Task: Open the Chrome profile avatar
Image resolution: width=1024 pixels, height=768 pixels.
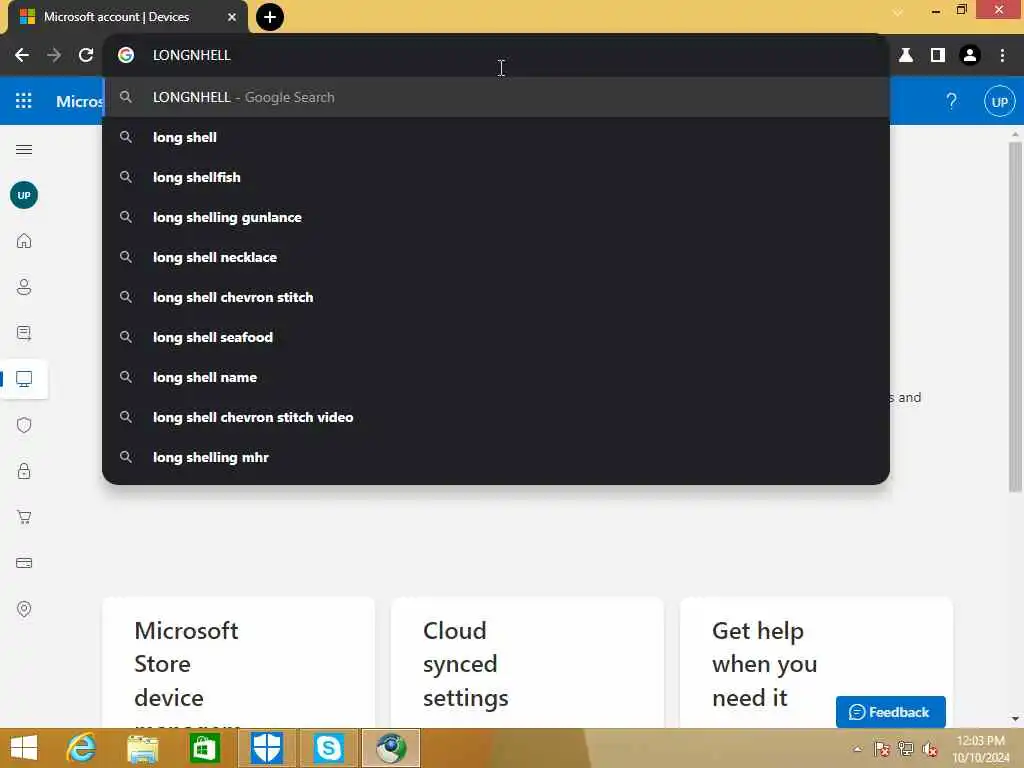Action: [970, 56]
